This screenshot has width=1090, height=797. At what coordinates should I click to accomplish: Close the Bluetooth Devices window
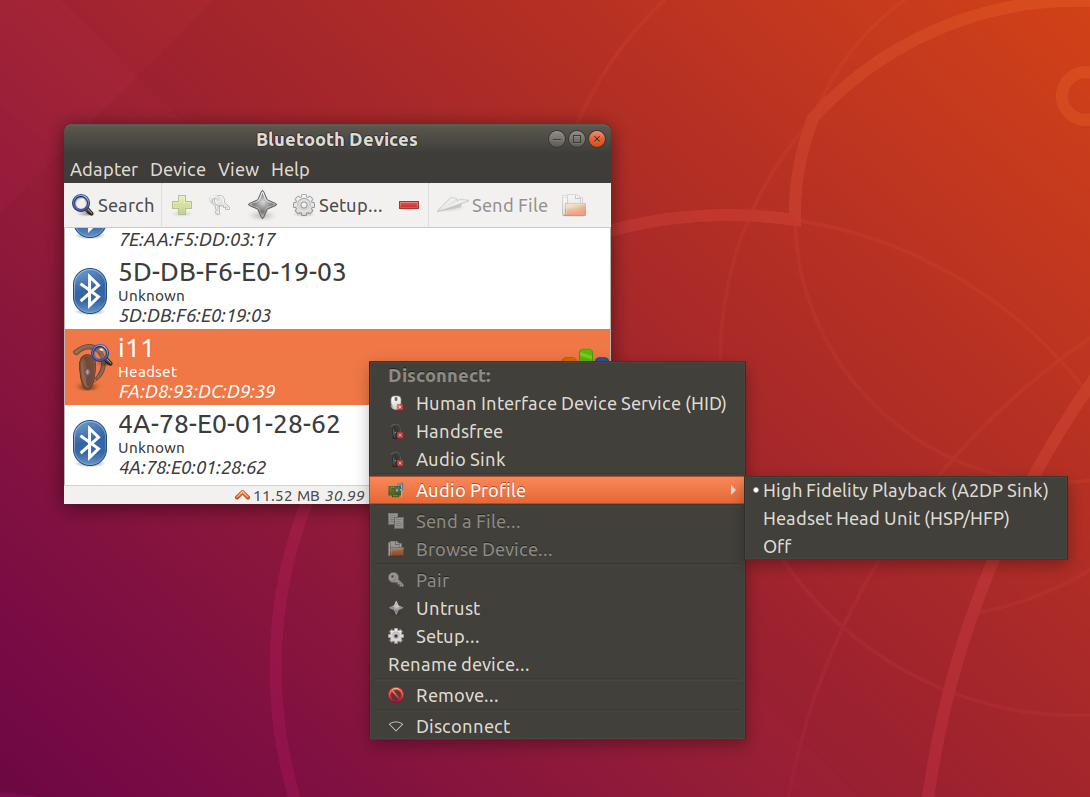pos(596,139)
